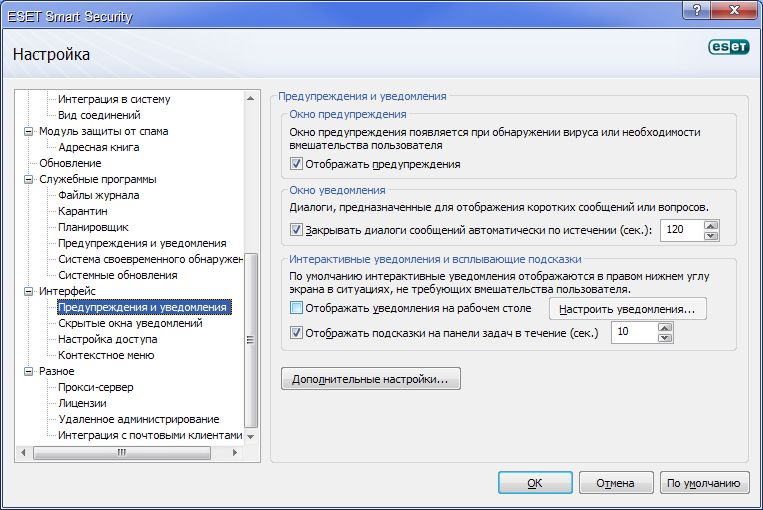Select 'Прокси-сервер' tree item
Image resolution: width=763 pixels, height=510 pixels.
[95, 387]
